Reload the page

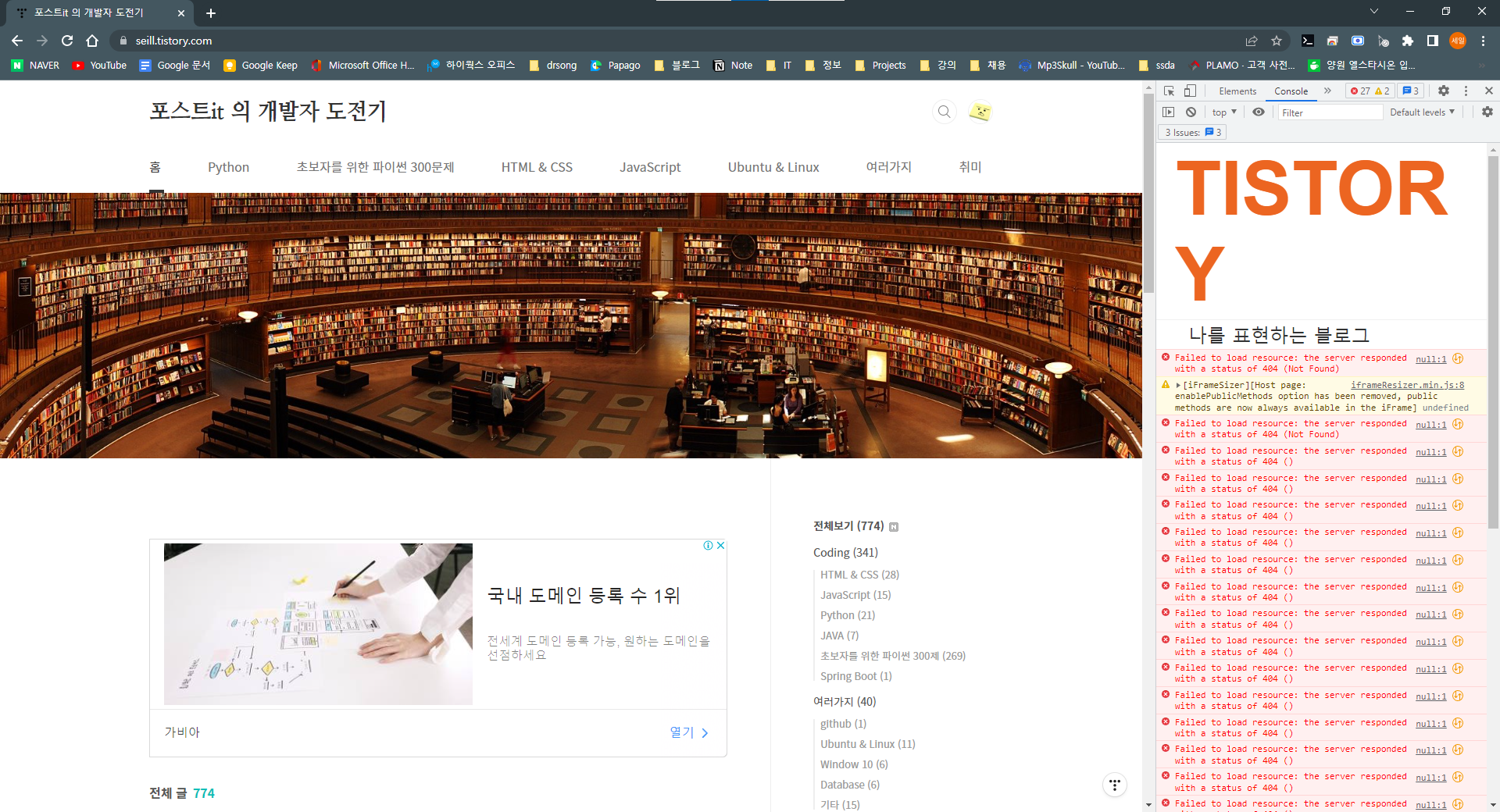click(x=67, y=41)
